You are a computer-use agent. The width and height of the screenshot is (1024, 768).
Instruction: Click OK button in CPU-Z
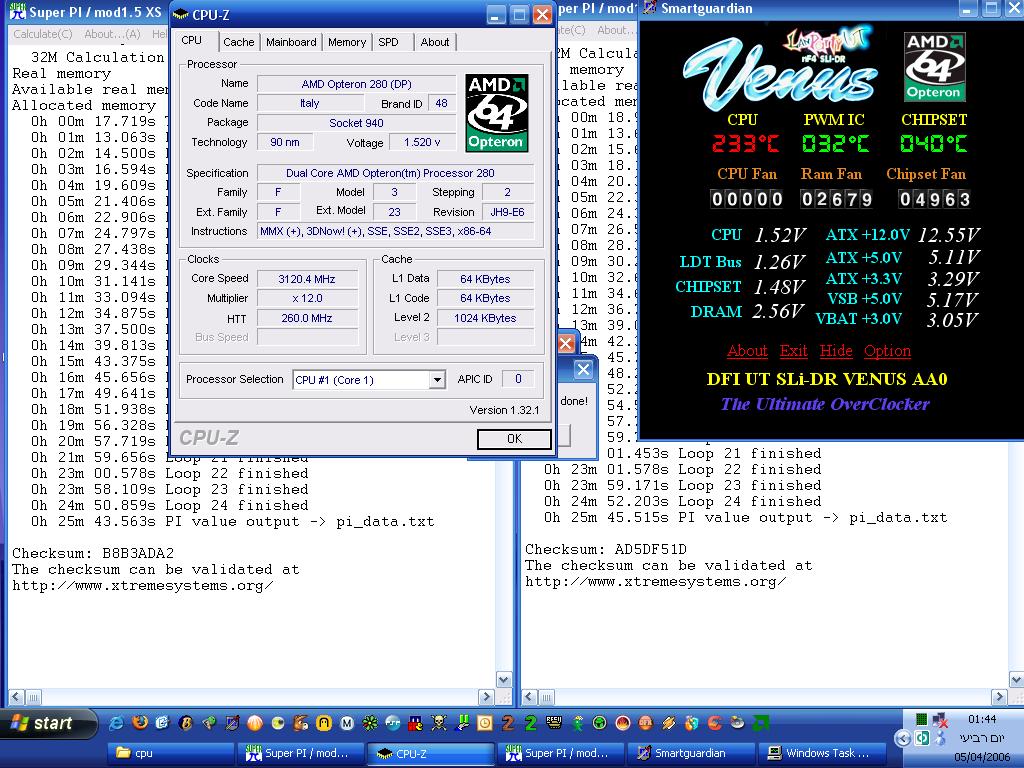[x=515, y=439]
